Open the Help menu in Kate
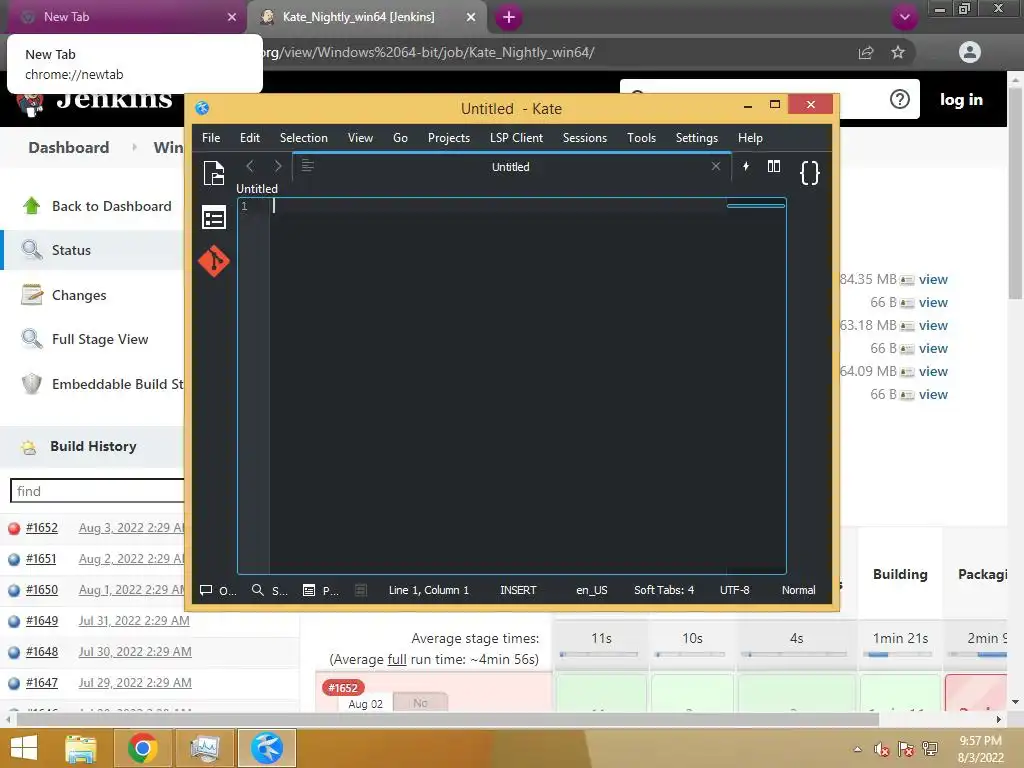 click(750, 138)
